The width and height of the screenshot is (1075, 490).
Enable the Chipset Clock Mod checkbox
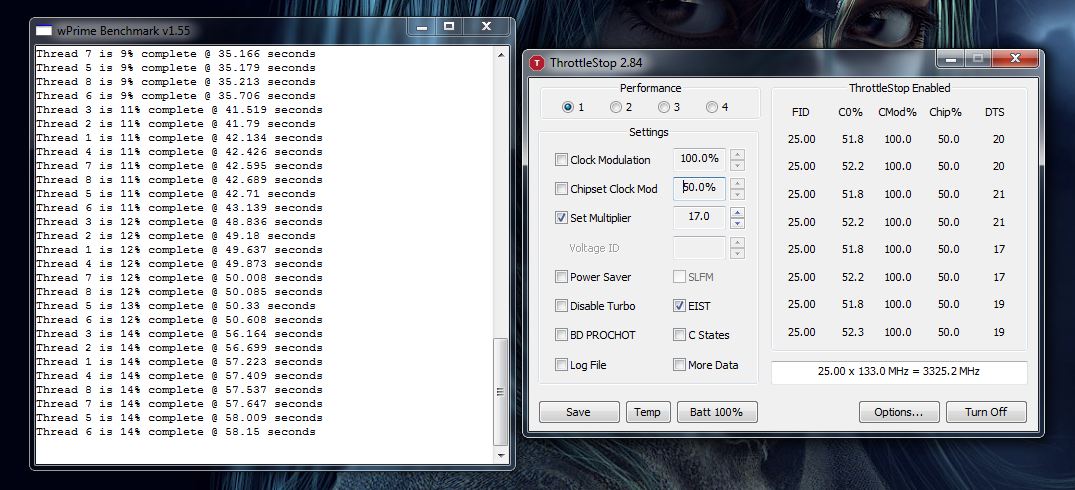(x=561, y=188)
